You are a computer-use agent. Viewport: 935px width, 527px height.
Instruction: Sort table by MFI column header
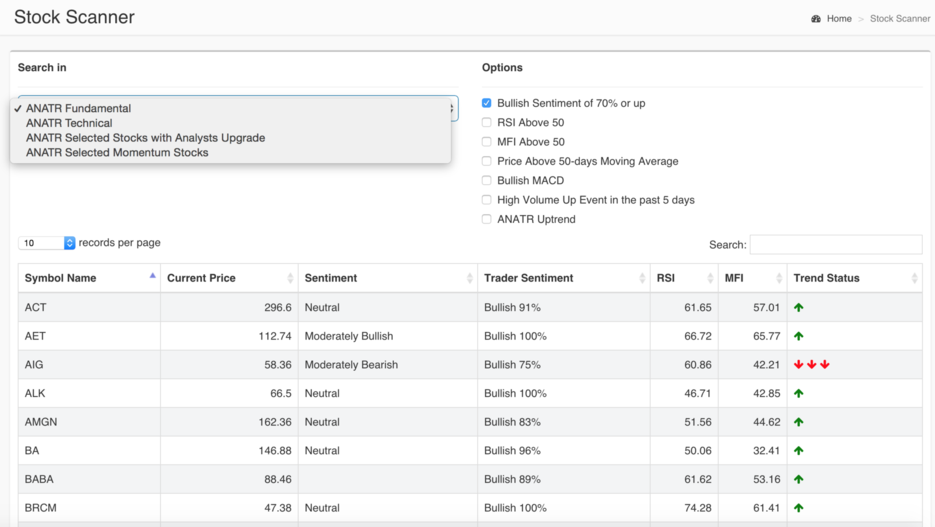[753, 278]
